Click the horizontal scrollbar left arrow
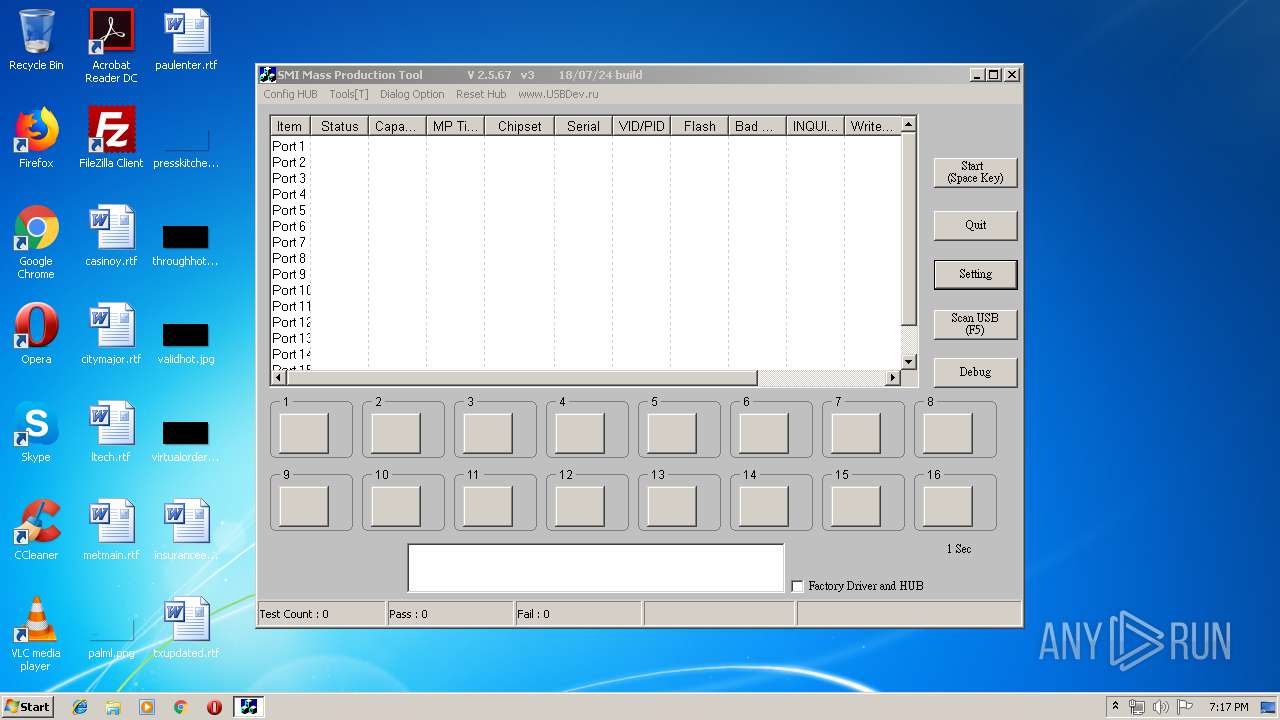 (x=279, y=378)
